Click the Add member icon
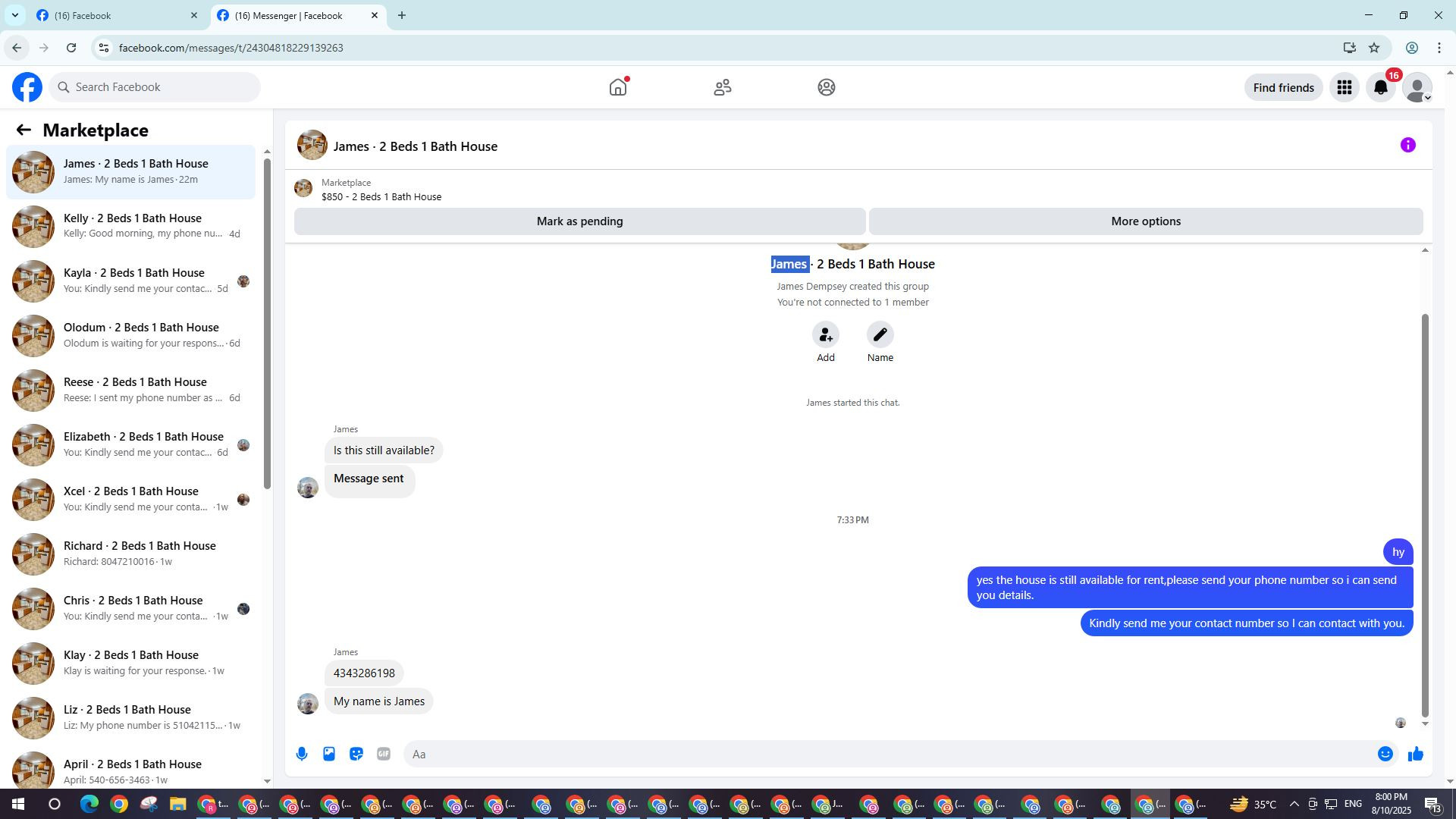 click(825, 335)
